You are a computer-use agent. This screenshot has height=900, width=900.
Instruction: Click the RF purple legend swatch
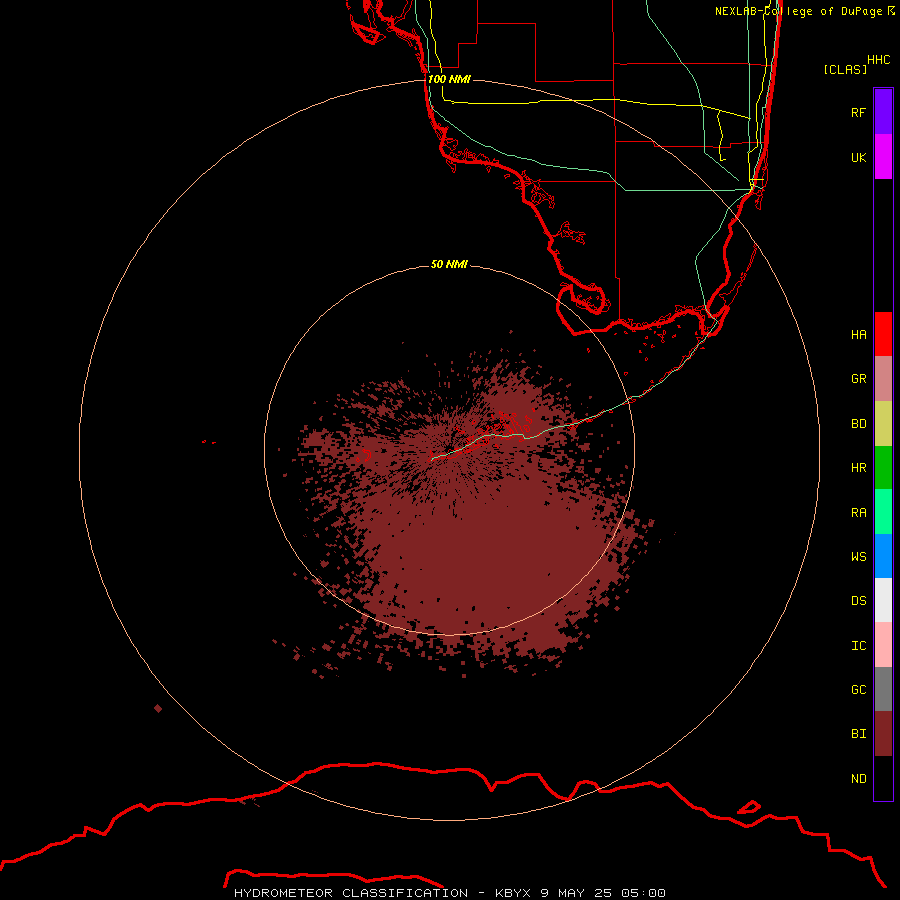pos(883,112)
